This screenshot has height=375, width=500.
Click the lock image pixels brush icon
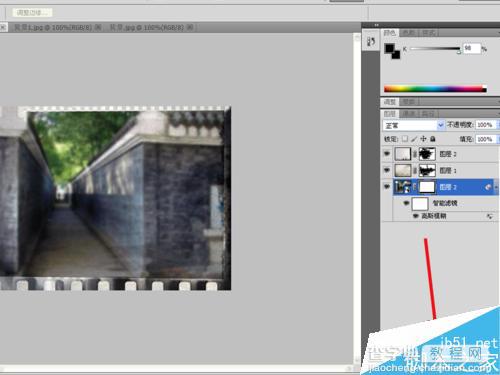tap(414, 139)
